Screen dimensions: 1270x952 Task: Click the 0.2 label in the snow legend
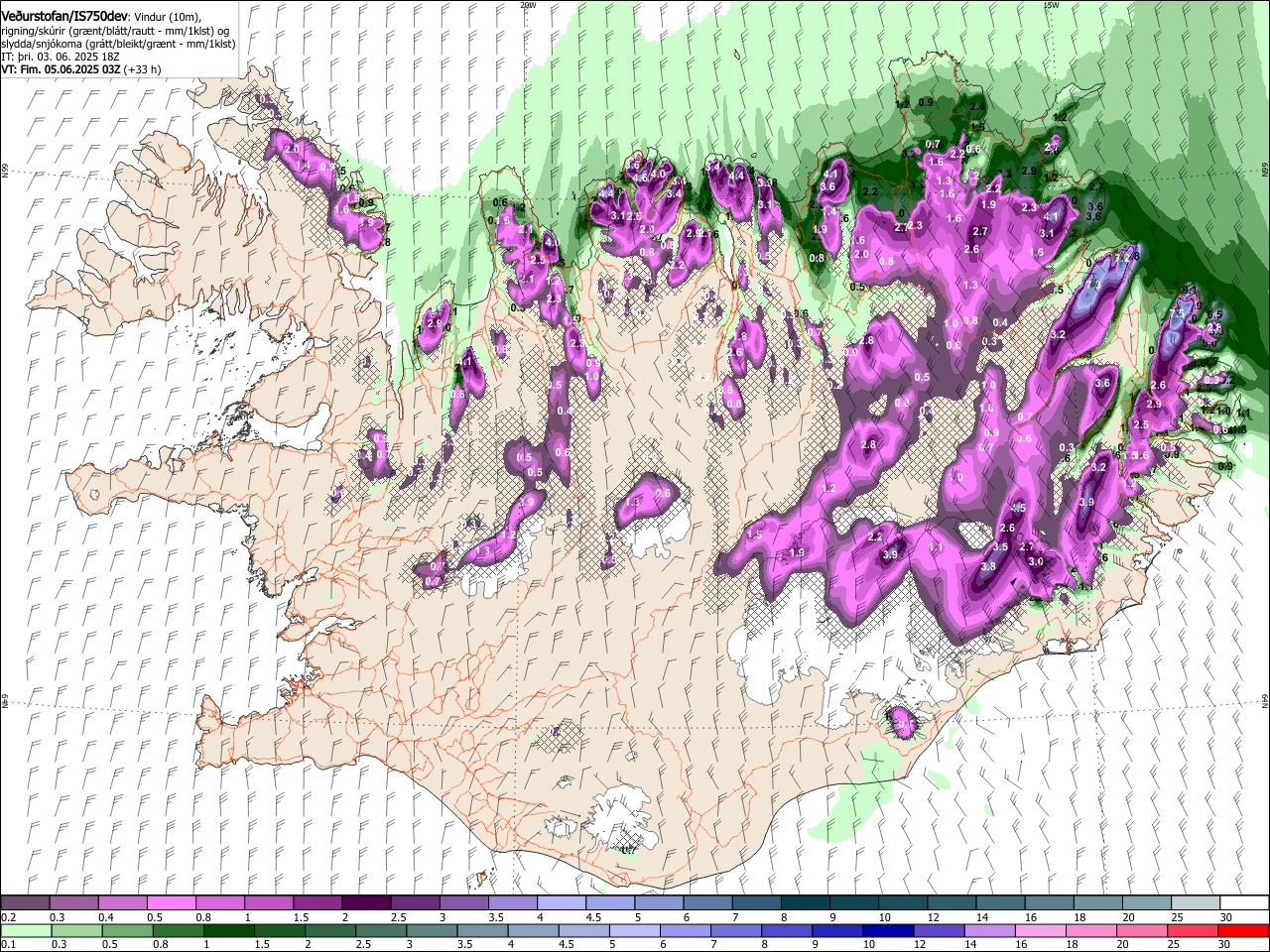pos(8,917)
